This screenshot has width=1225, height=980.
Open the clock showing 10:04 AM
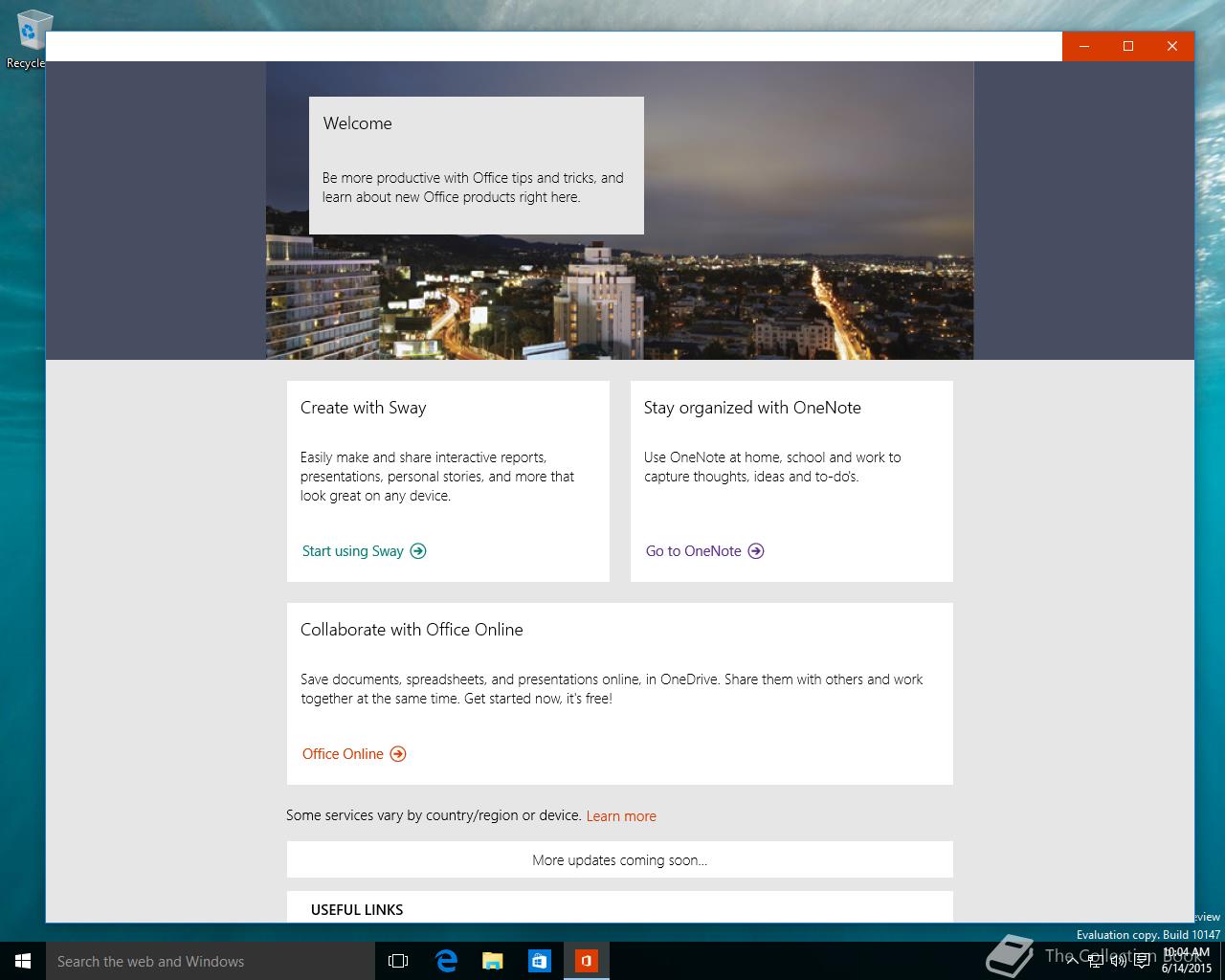(x=1187, y=961)
